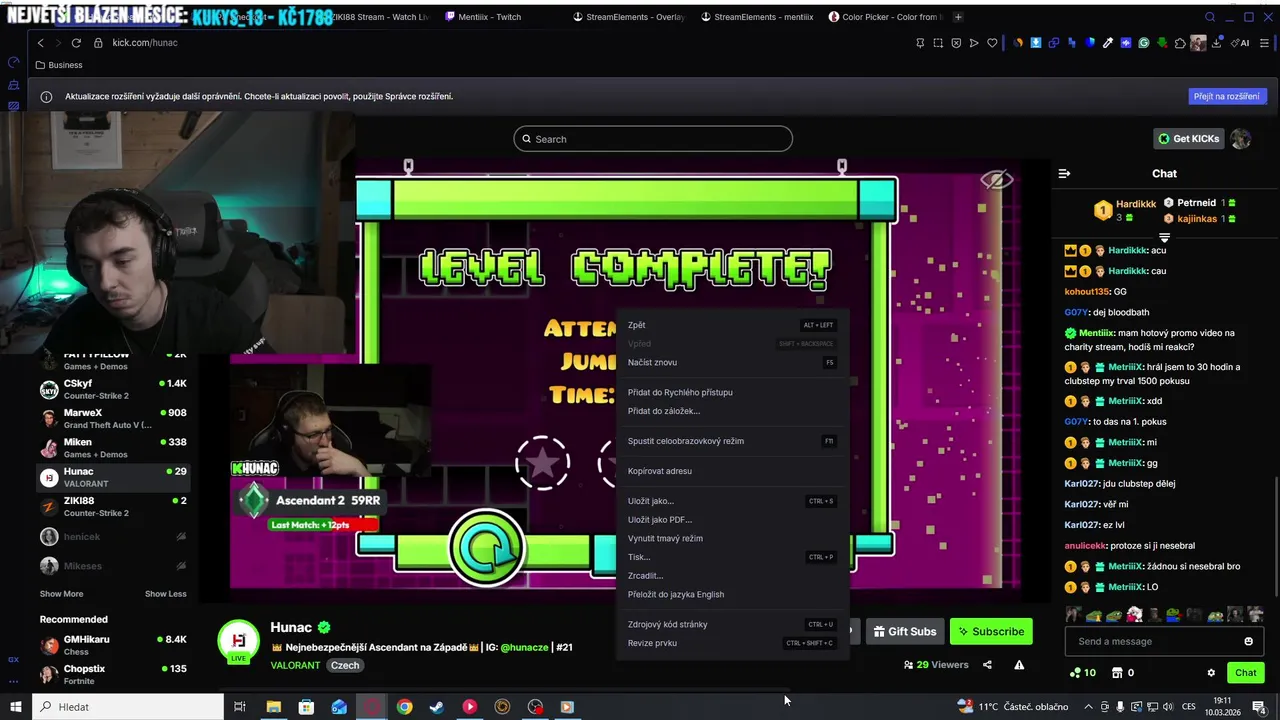
Task: Click the pin icon in address bar
Action: [920, 43]
